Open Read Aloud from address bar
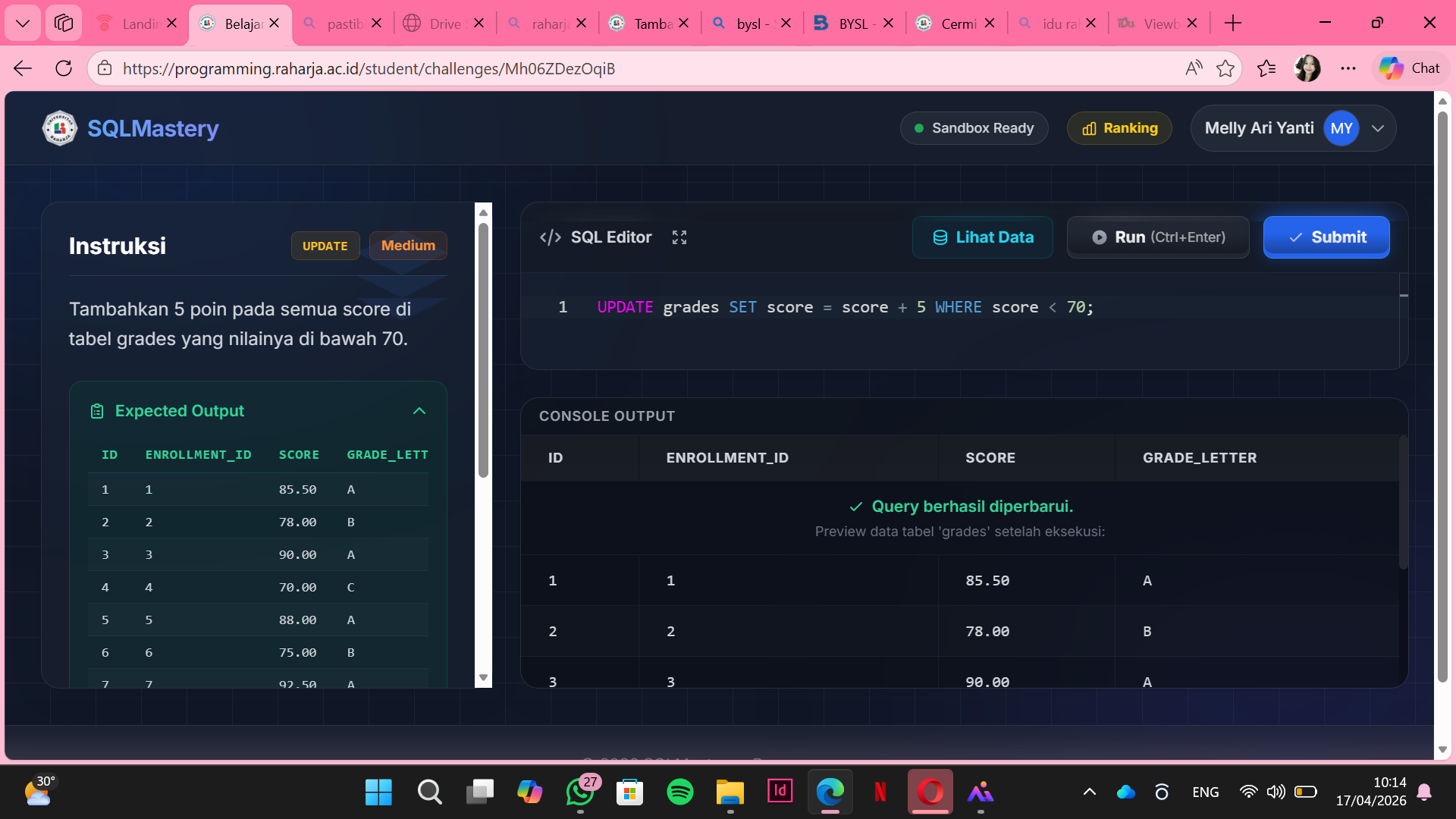The image size is (1456, 819). tap(1193, 68)
